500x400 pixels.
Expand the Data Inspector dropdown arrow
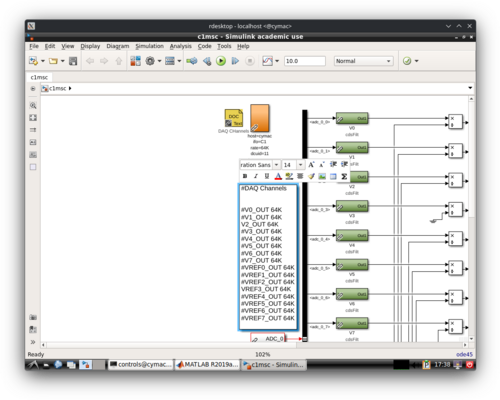(277, 61)
